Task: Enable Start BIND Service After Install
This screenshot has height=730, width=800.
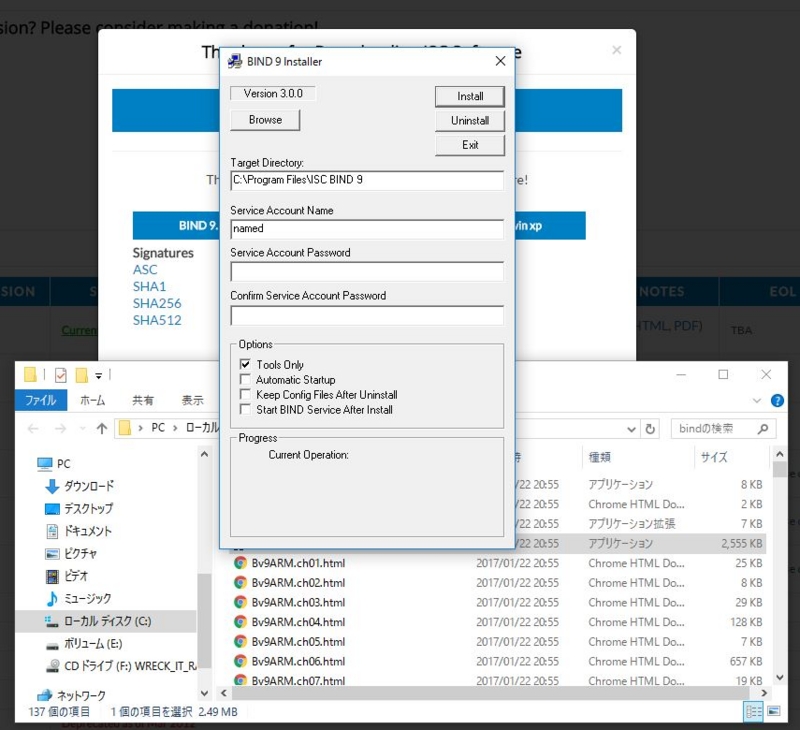Action: point(245,409)
